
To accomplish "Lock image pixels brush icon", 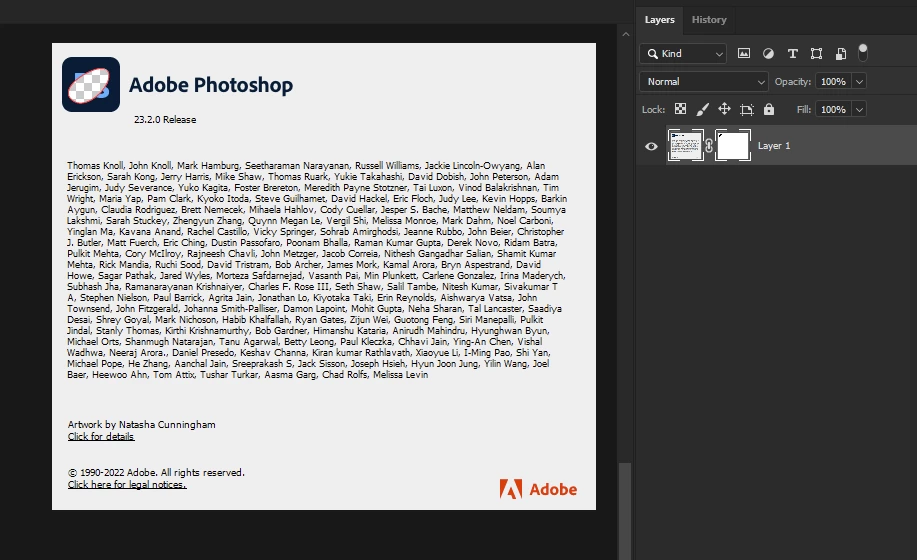I will pos(702,109).
